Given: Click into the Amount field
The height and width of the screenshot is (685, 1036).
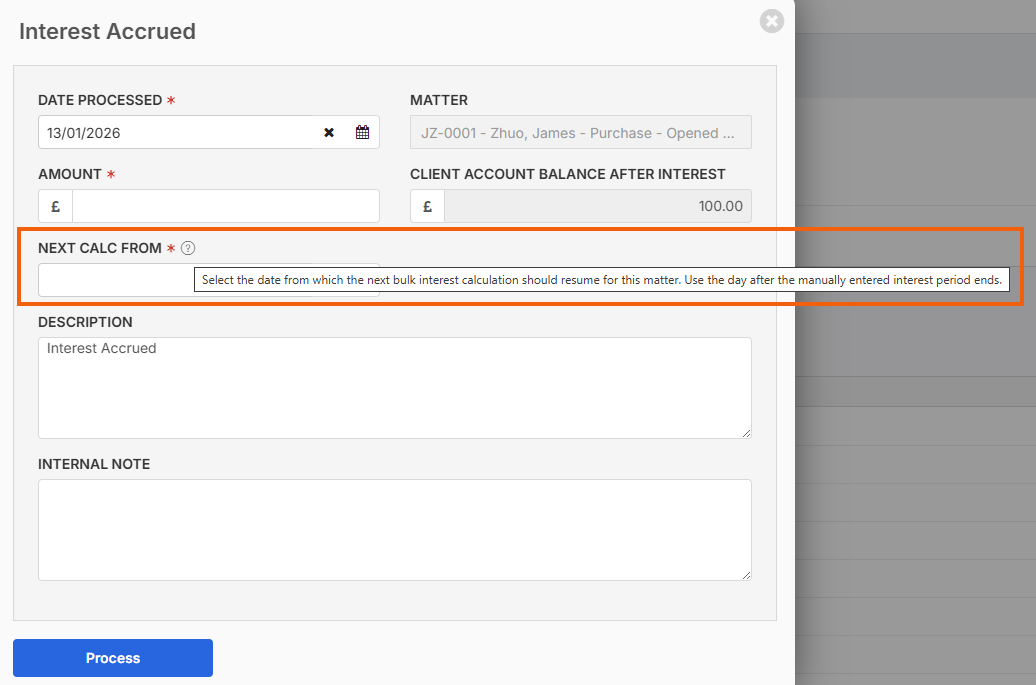Looking at the screenshot, I should point(225,207).
